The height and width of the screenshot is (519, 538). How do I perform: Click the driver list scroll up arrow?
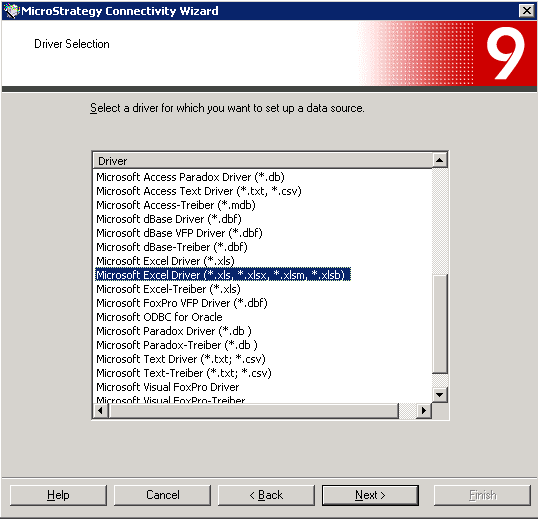click(440, 161)
